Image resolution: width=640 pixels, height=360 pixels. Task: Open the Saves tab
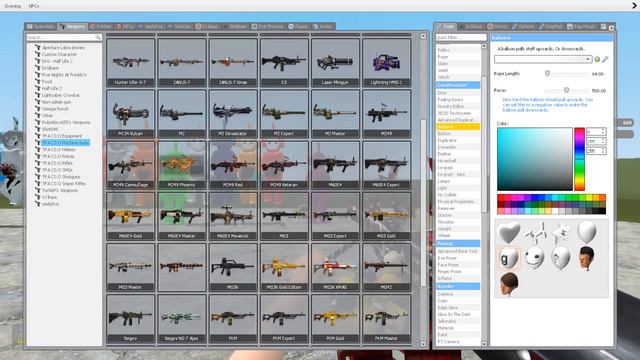323,27
